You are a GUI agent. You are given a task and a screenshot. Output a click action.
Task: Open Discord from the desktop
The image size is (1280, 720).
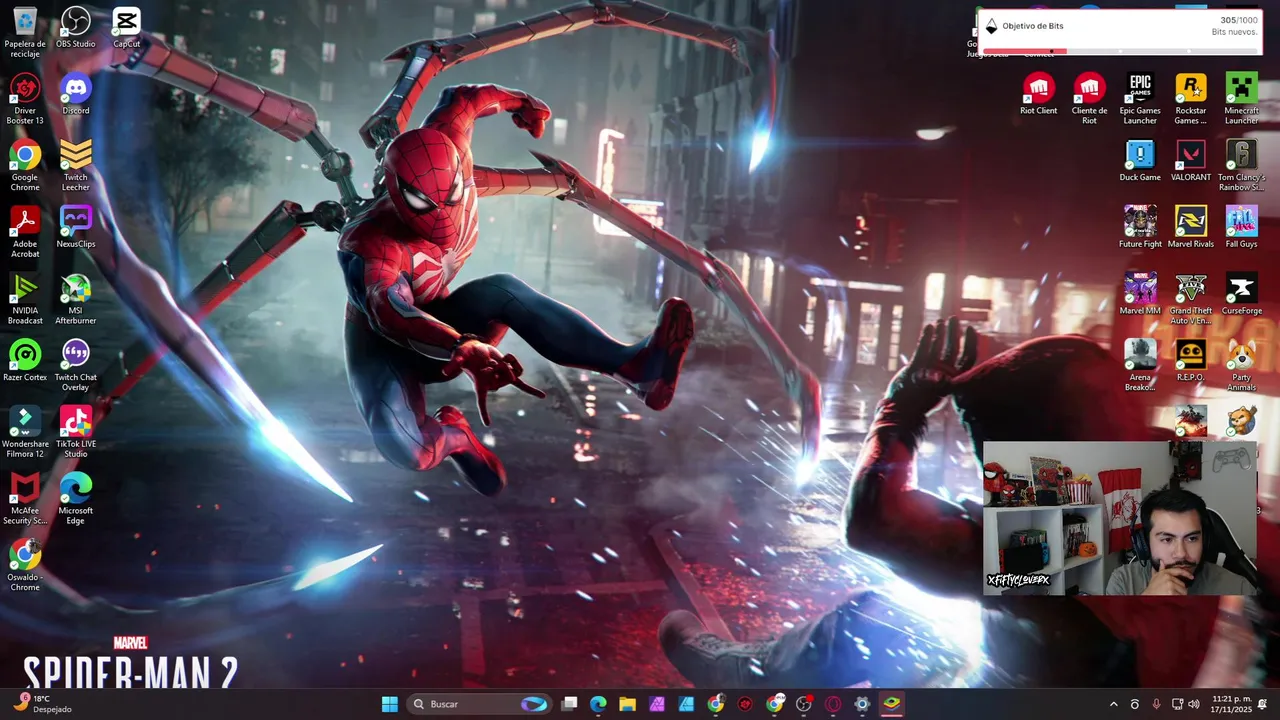(x=76, y=94)
